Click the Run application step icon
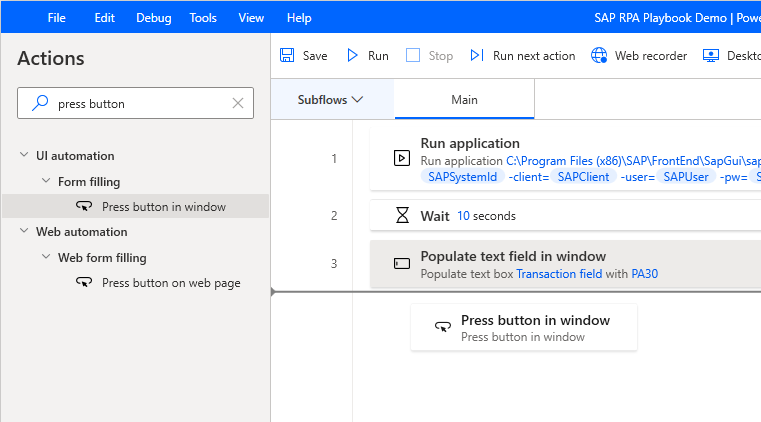761x422 pixels. pos(402,158)
